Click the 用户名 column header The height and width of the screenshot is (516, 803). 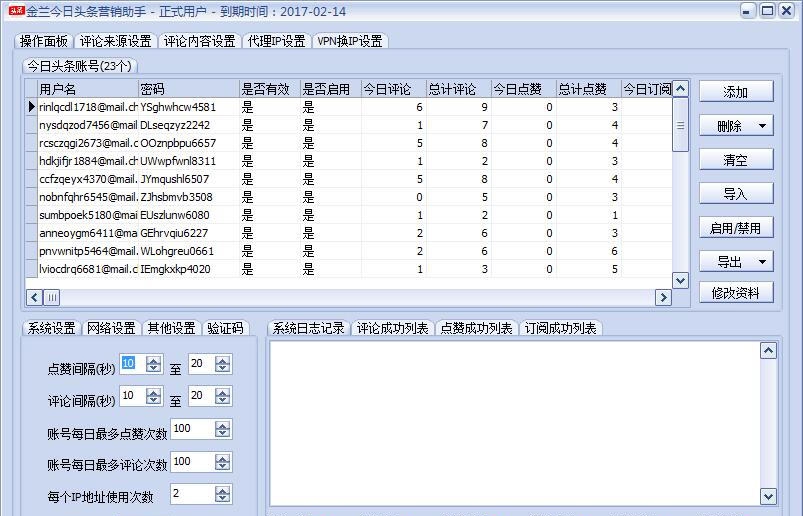(88, 89)
